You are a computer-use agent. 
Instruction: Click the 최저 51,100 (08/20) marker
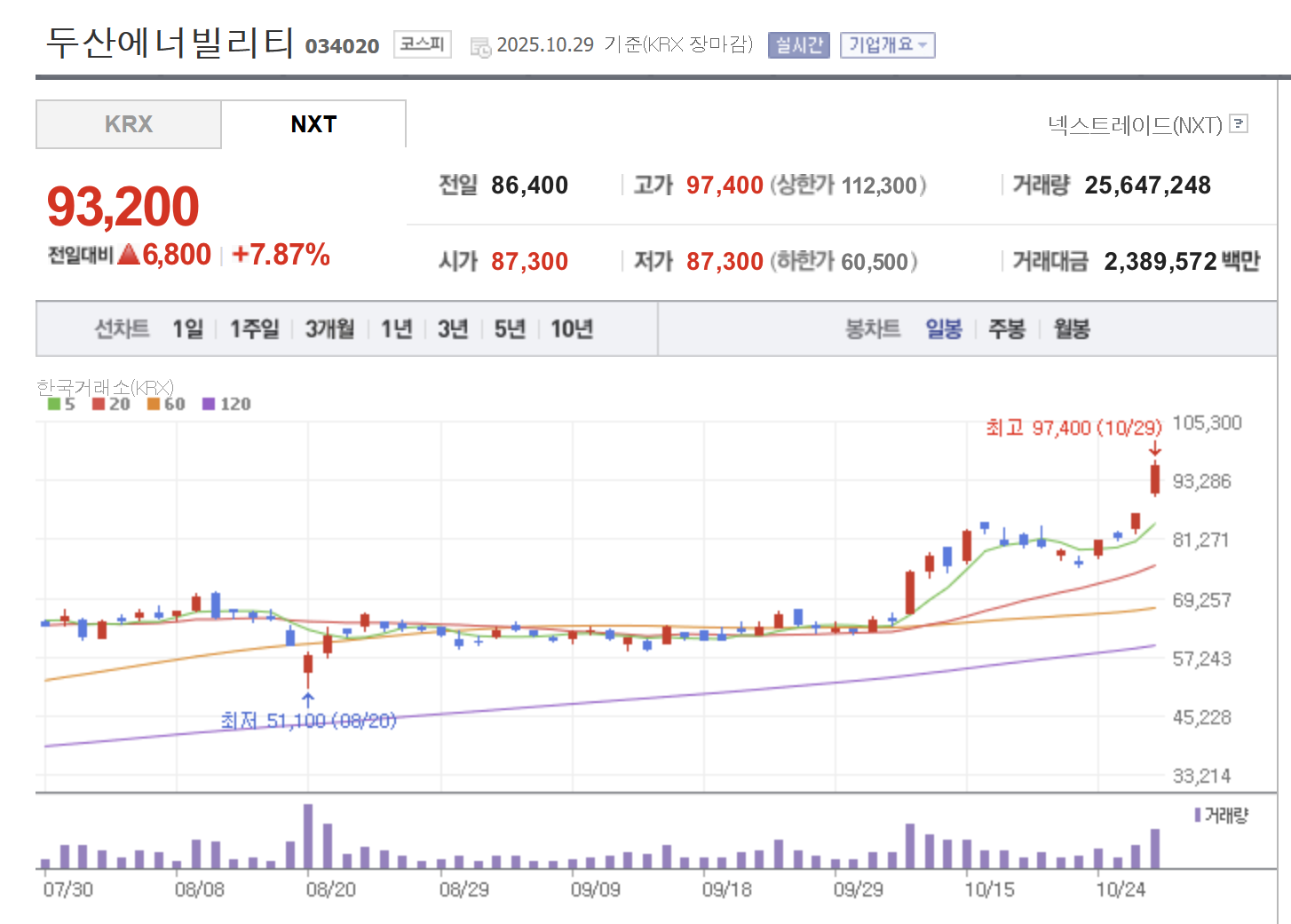click(308, 721)
